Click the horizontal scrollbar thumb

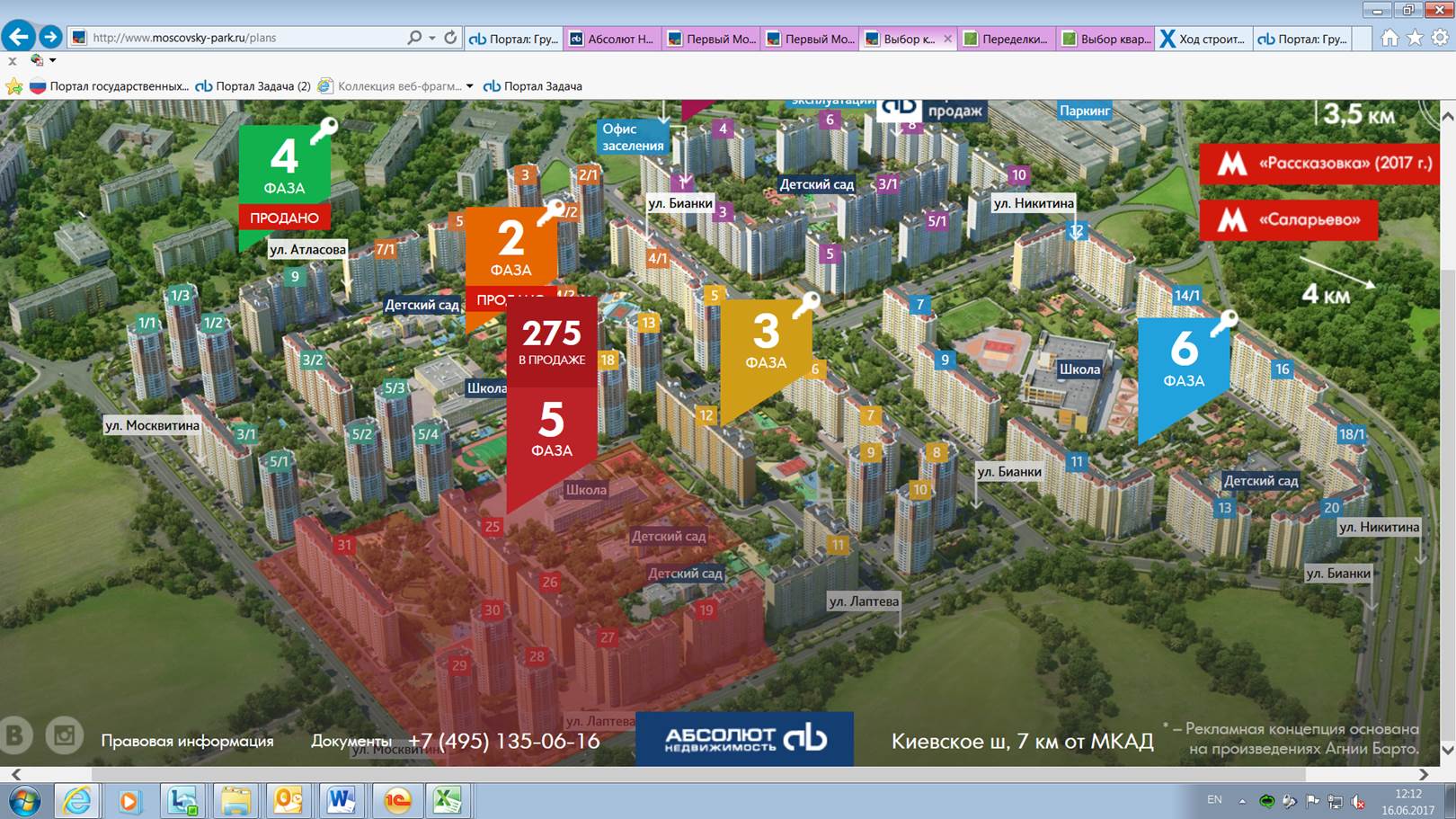(698, 774)
